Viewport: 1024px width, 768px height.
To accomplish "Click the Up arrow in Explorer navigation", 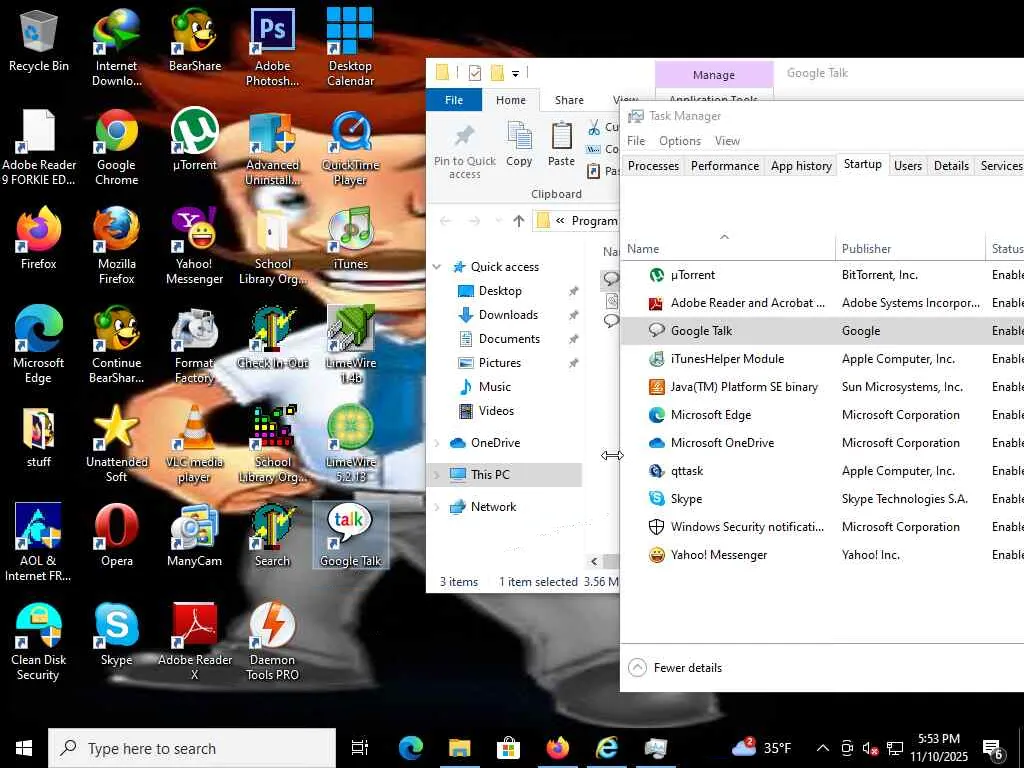I will point(519,221).
